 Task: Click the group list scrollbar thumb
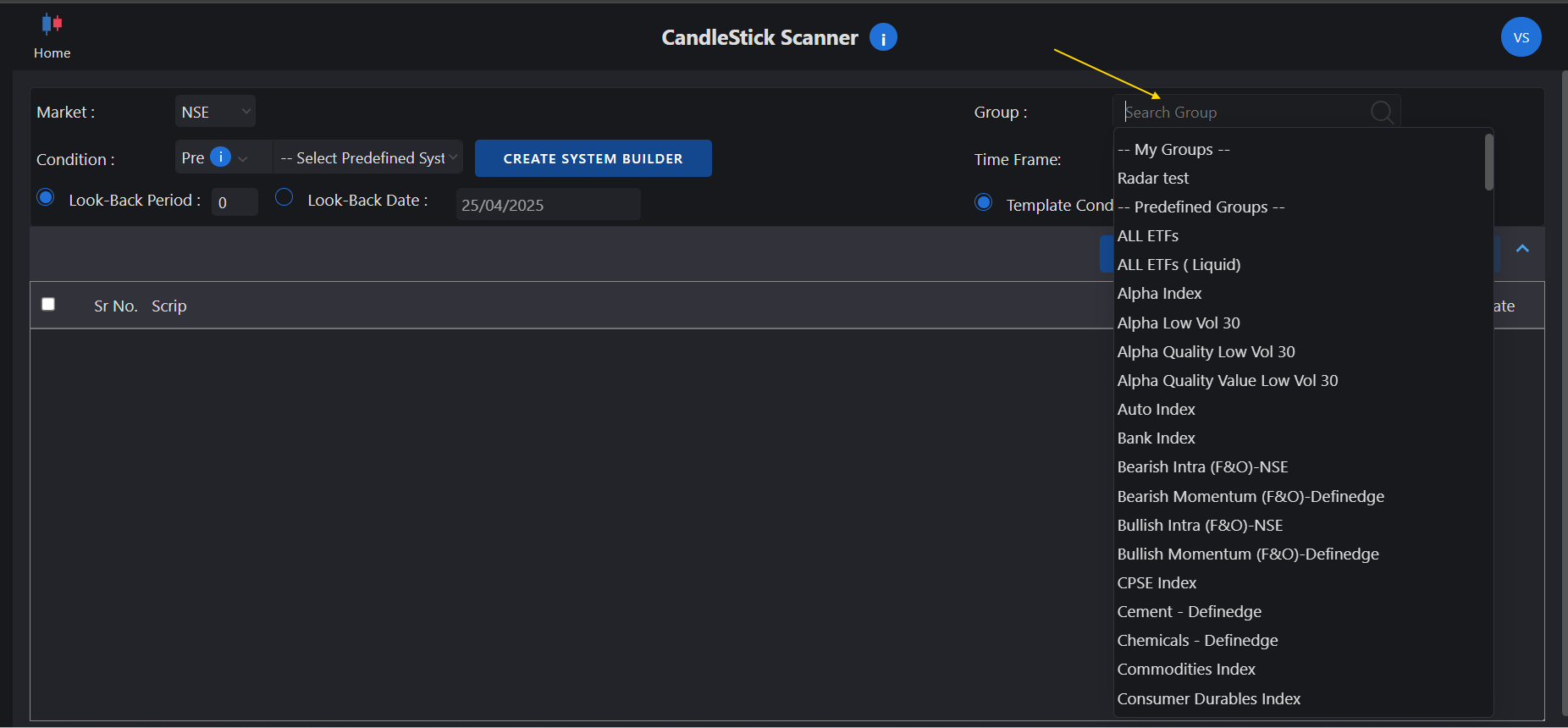[1488, 163]
